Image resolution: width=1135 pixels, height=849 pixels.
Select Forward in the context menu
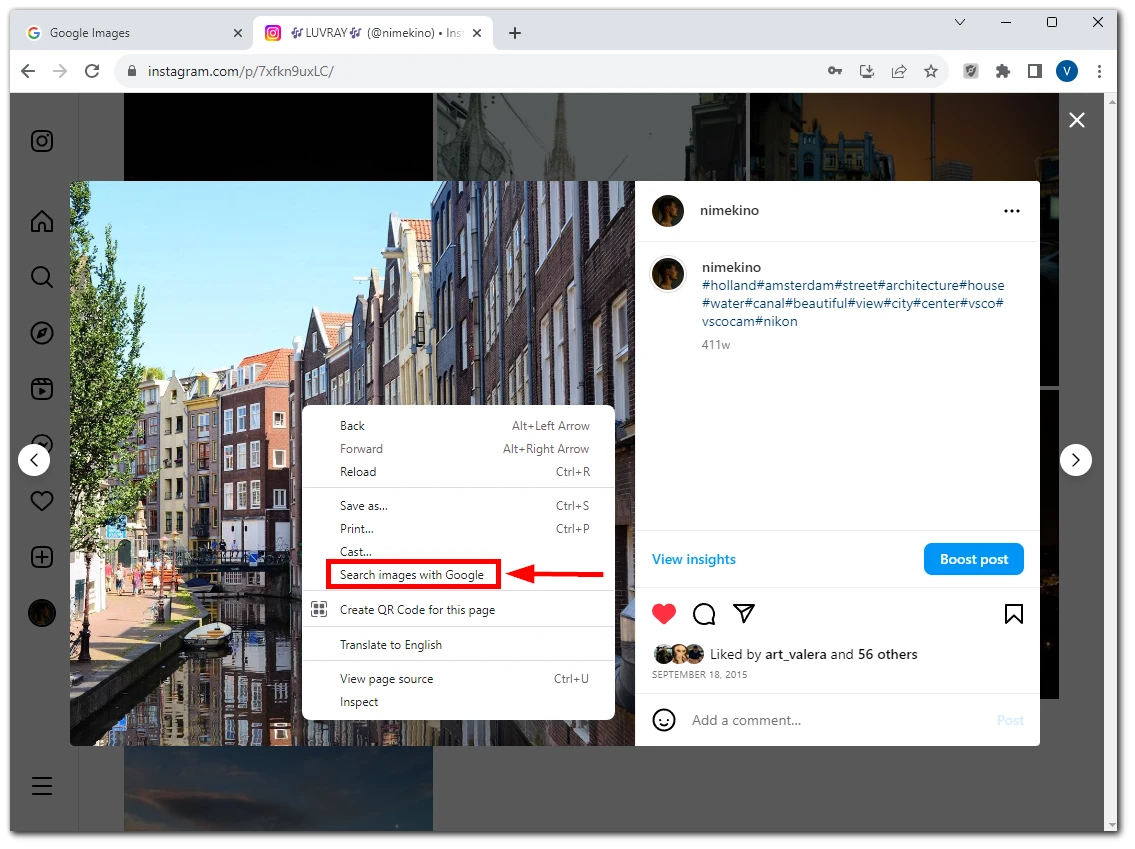click(x=458, y=449)
